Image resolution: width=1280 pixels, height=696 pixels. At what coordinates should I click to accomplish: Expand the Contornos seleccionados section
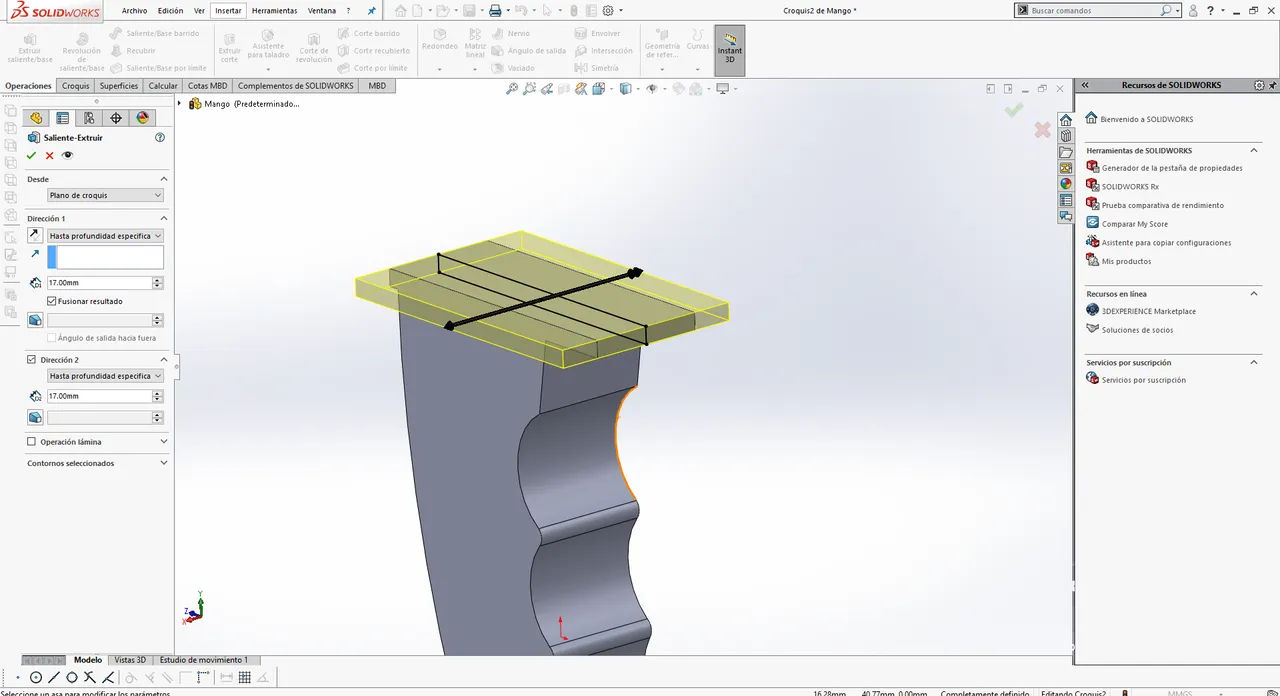164,463
